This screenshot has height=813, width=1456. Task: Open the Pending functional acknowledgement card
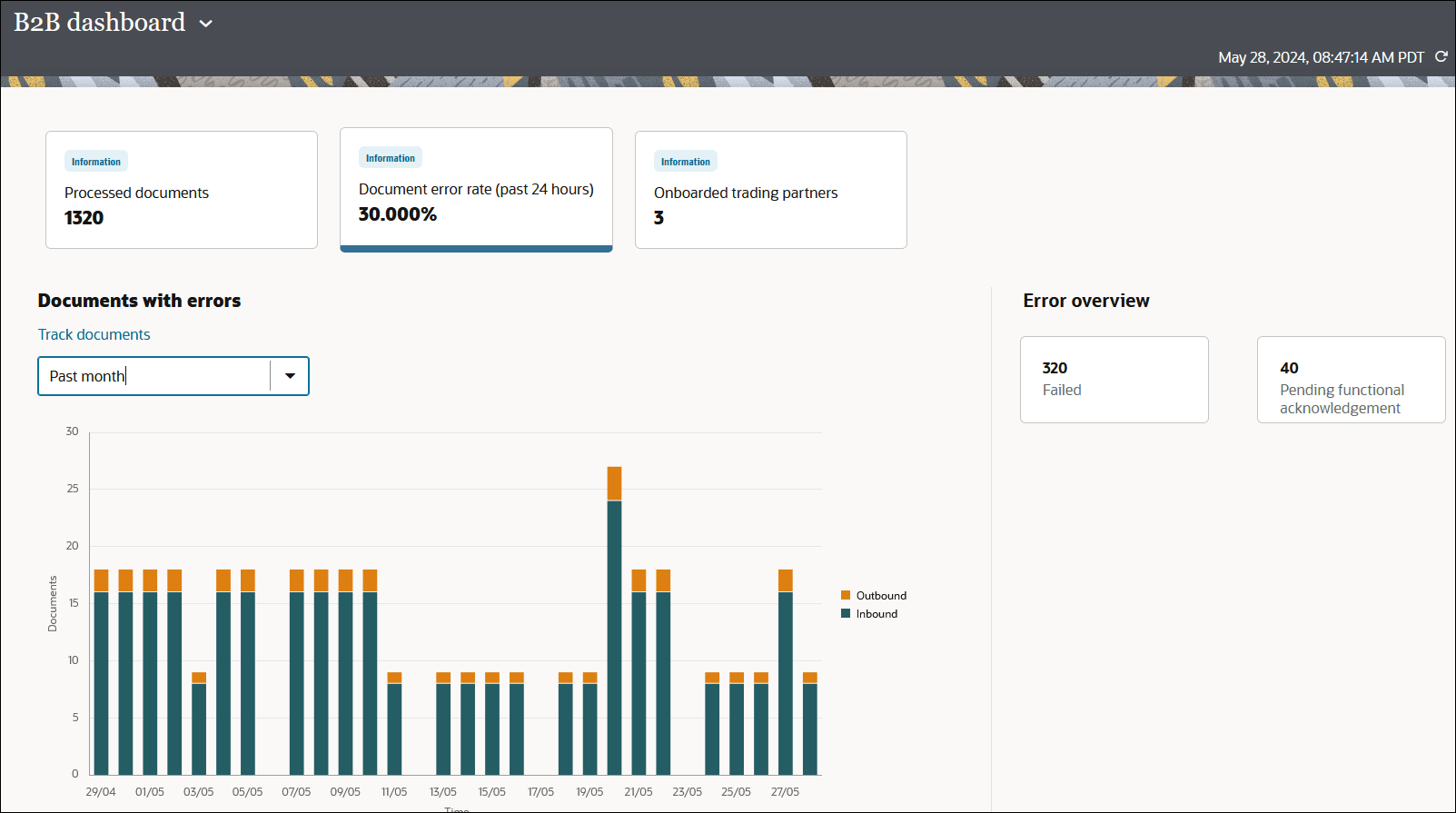click(1352, 380)
